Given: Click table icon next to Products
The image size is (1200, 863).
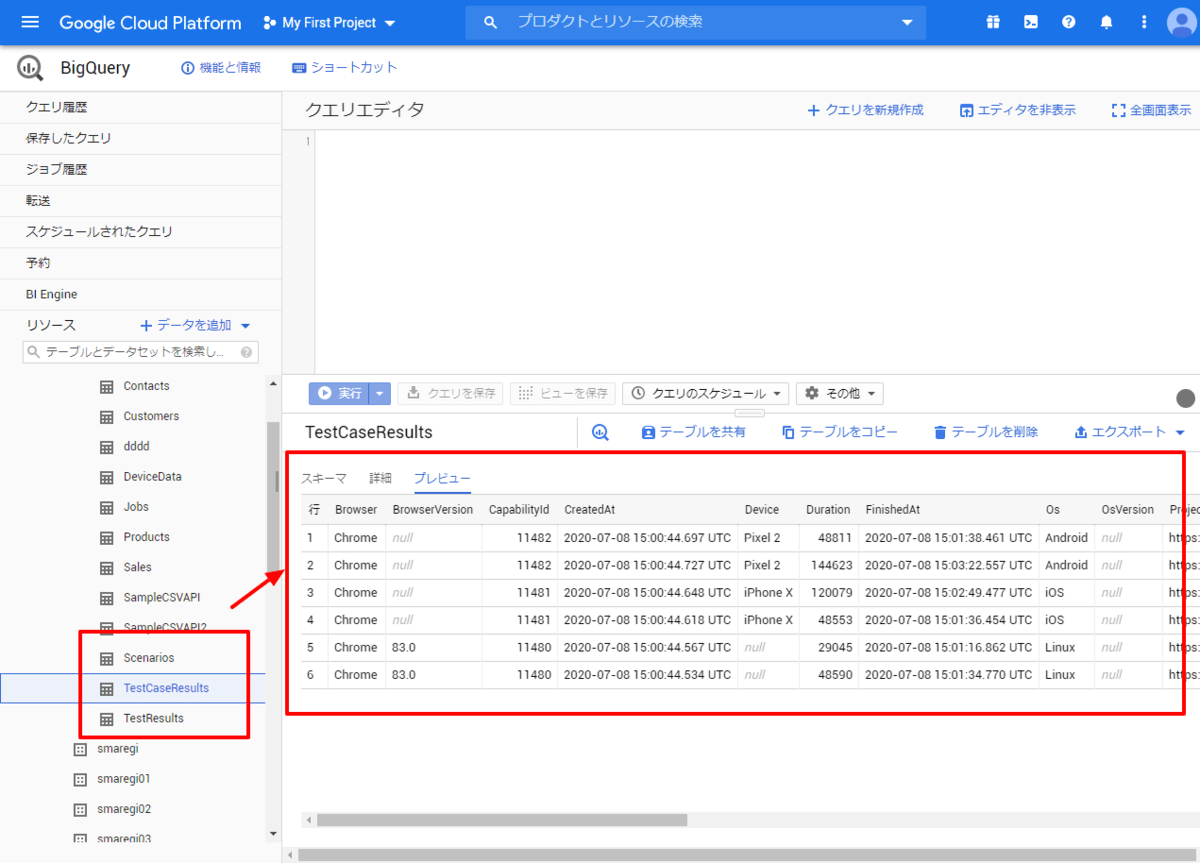Looking at the screenshot, I should click(x=106, y=537).
